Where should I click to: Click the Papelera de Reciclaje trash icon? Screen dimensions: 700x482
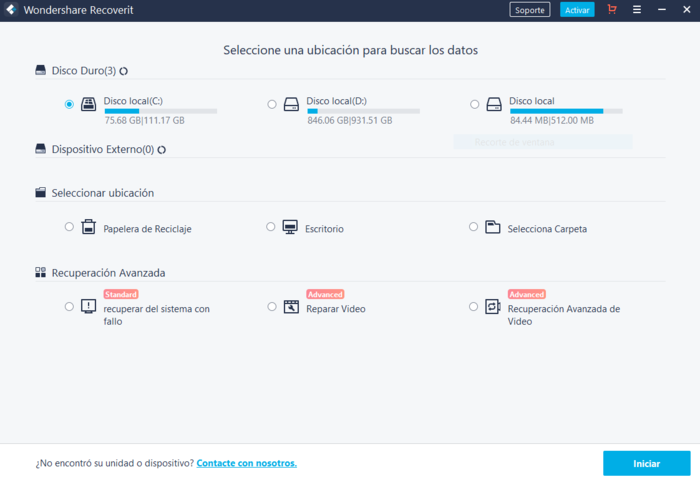tap(88, 227)
